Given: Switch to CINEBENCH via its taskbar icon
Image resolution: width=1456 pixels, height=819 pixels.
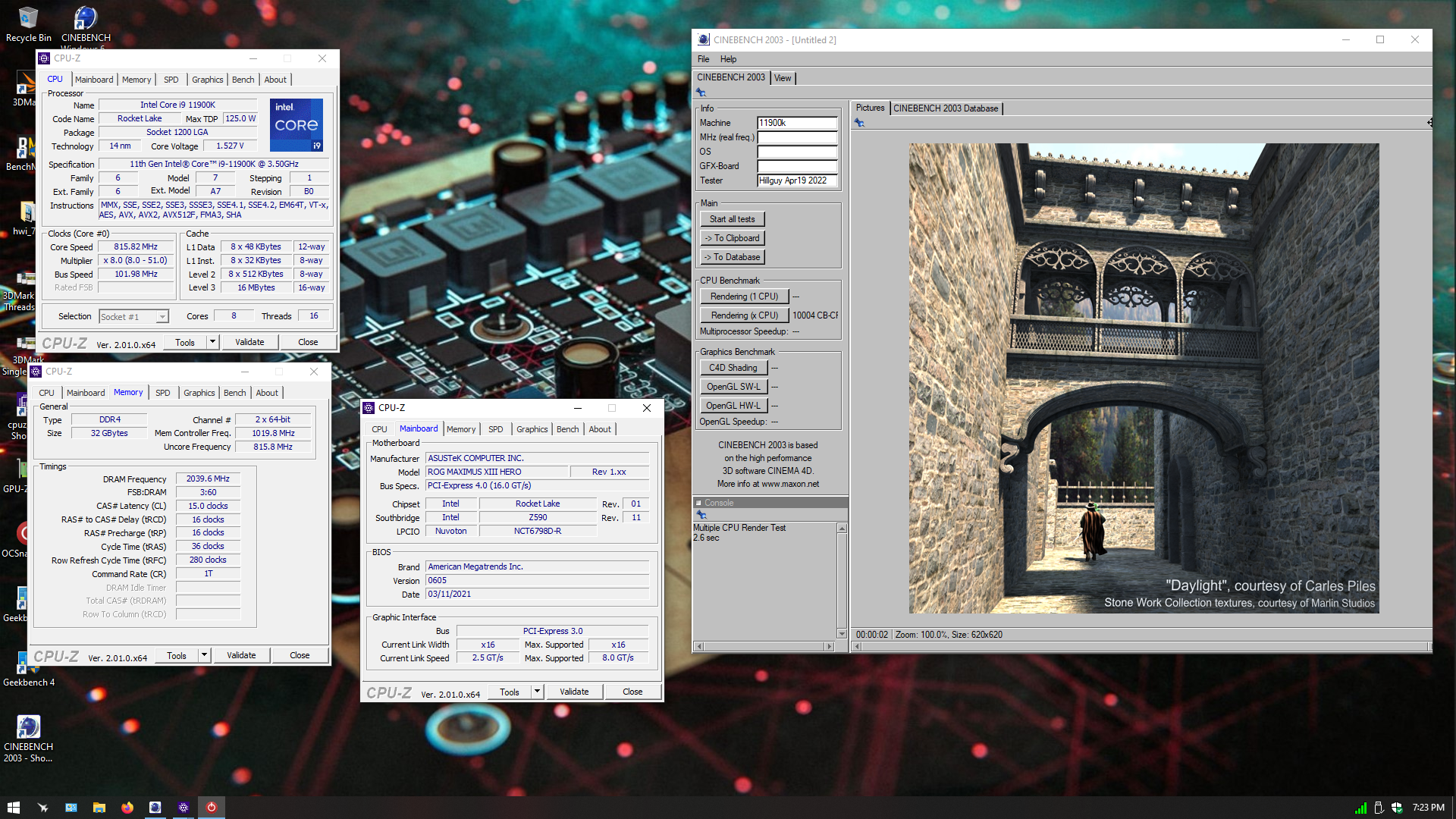Looking at the screenshot, I should (x=155, y=808).
